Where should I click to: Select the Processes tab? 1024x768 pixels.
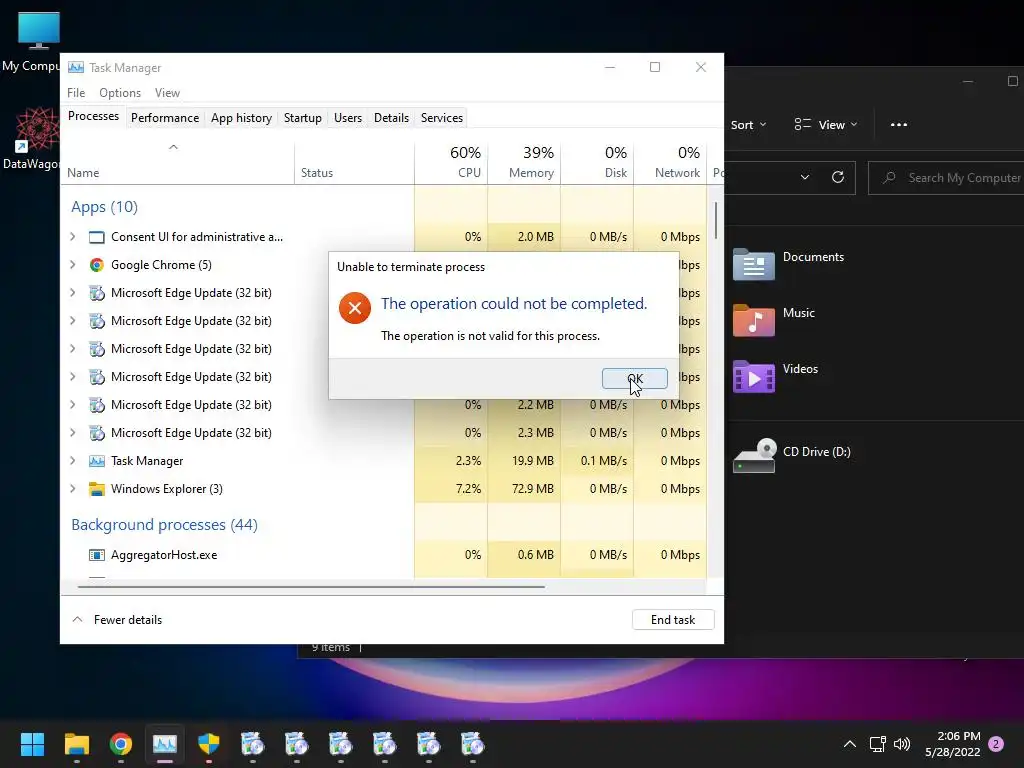point(93,116)
